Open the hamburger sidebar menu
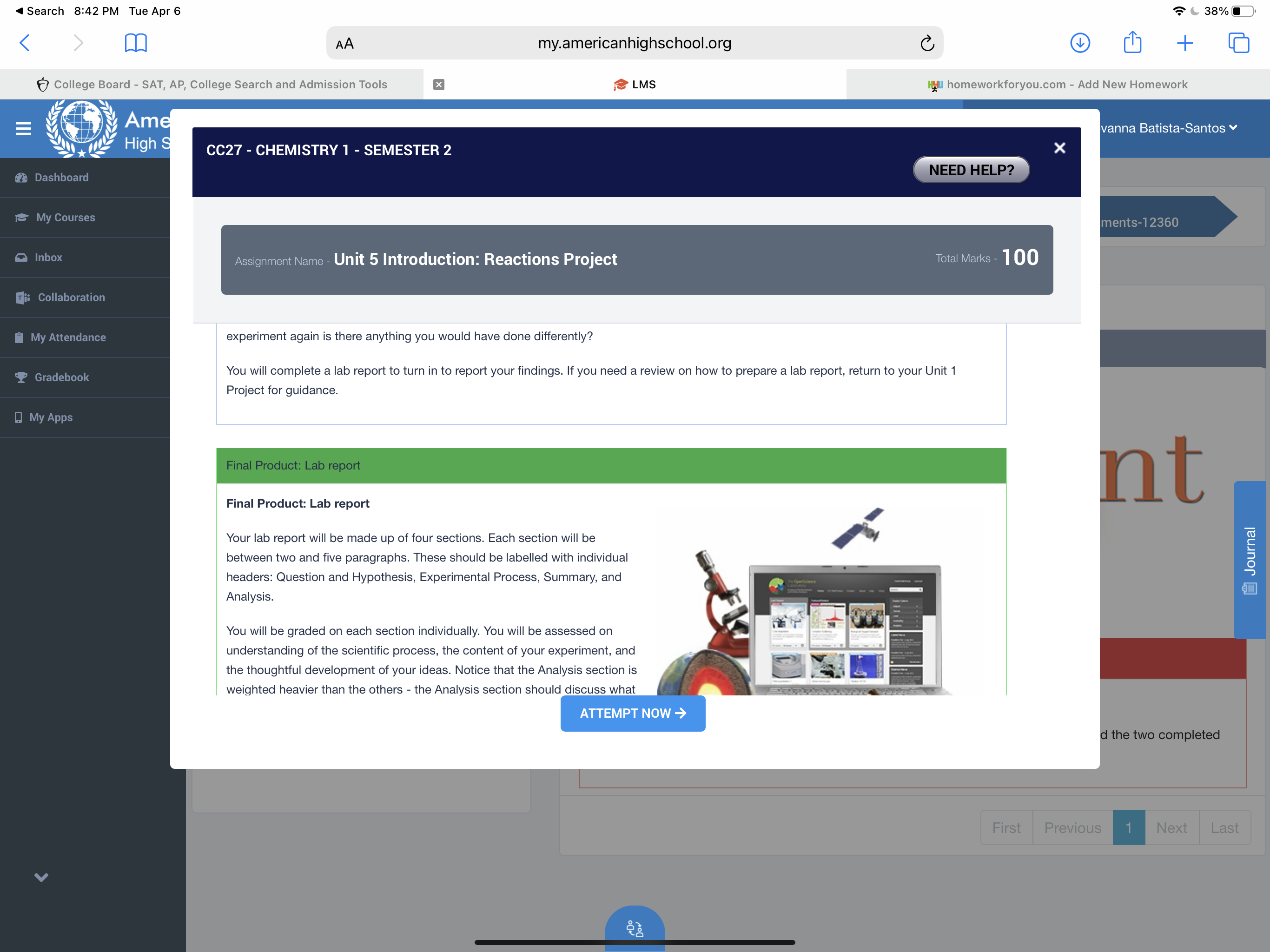Screen dimensions: 1270x952 pos(24,128)
